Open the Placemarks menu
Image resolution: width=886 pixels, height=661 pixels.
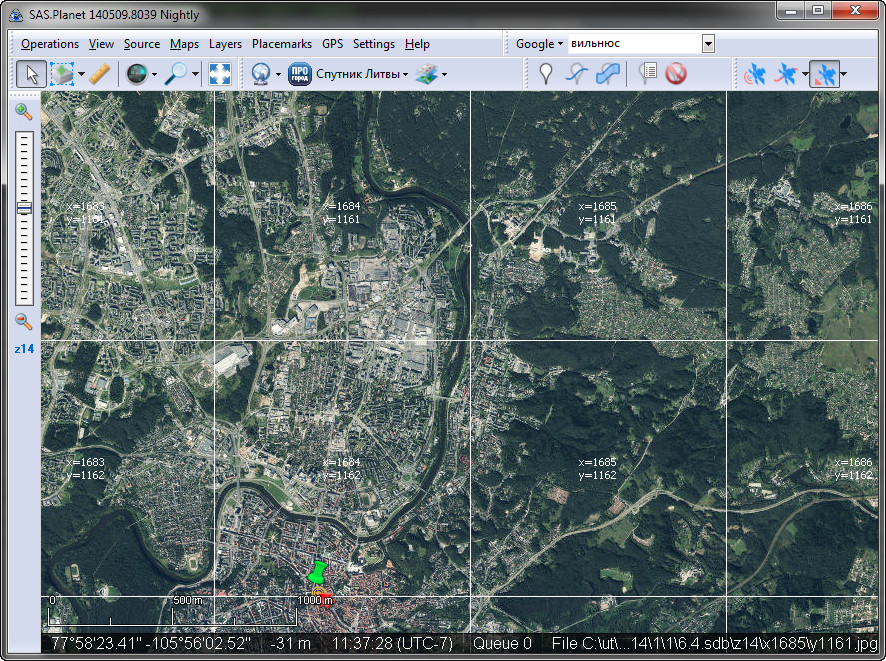coord(281,44)
